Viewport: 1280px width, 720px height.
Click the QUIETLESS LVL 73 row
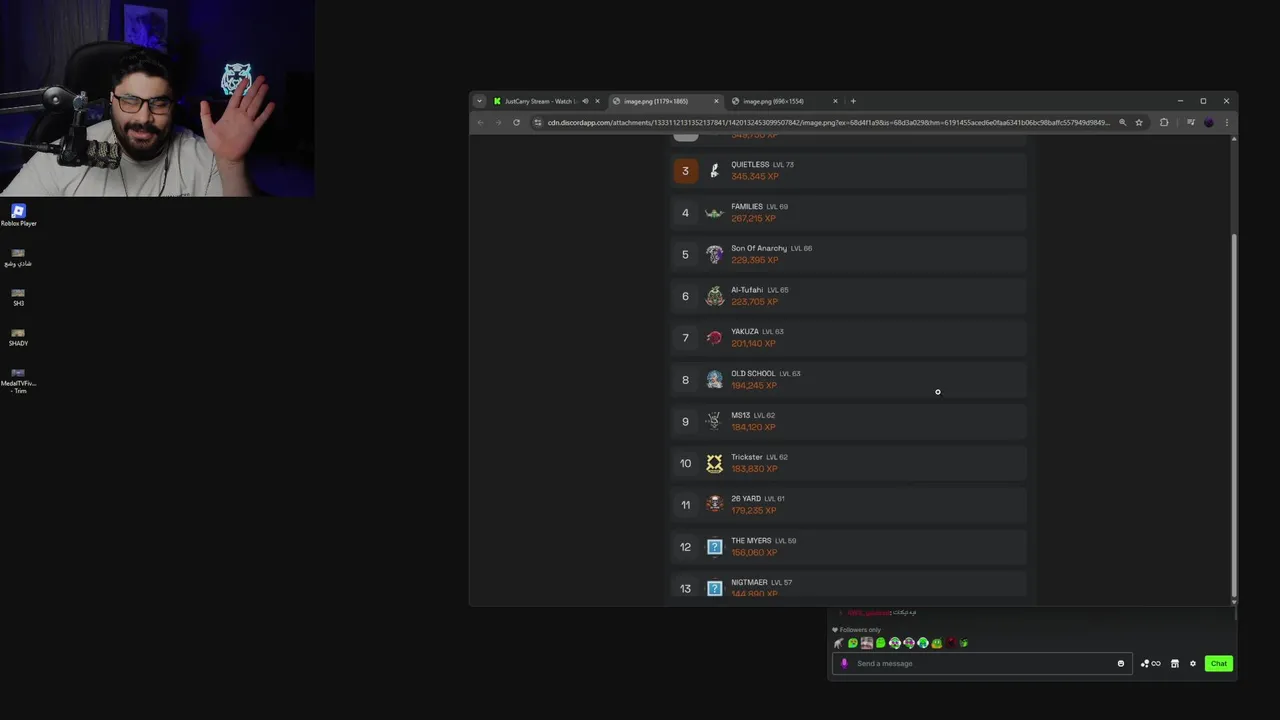(849, 171)
